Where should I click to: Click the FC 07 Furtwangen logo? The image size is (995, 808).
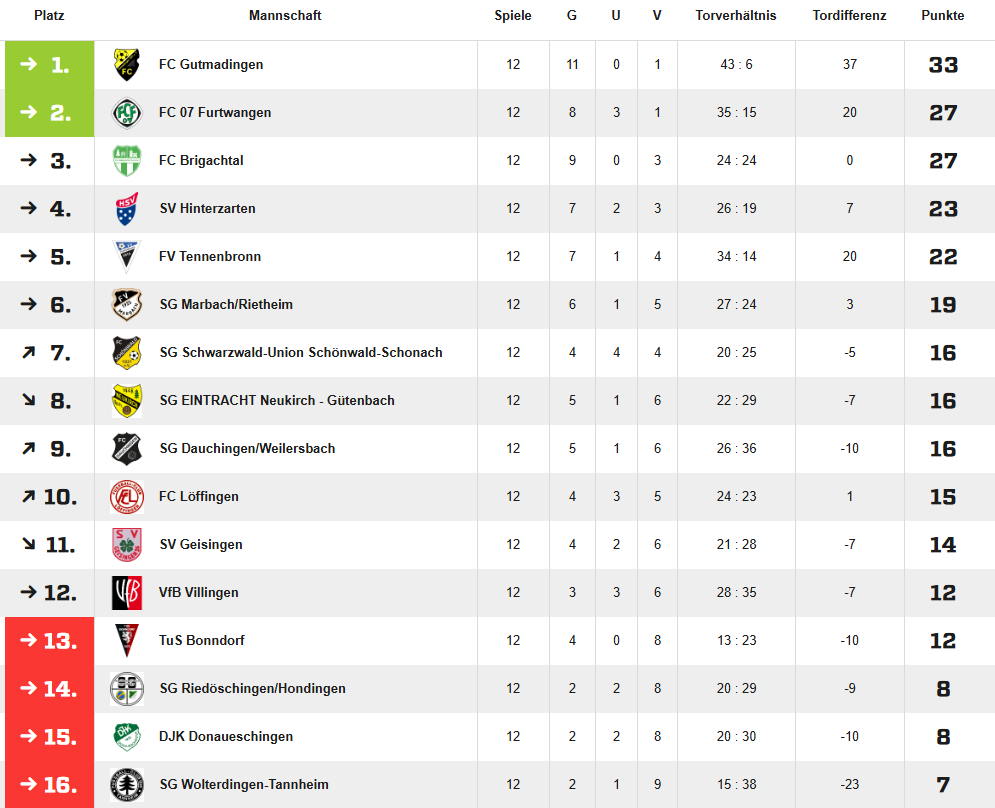tap(126, 113)
